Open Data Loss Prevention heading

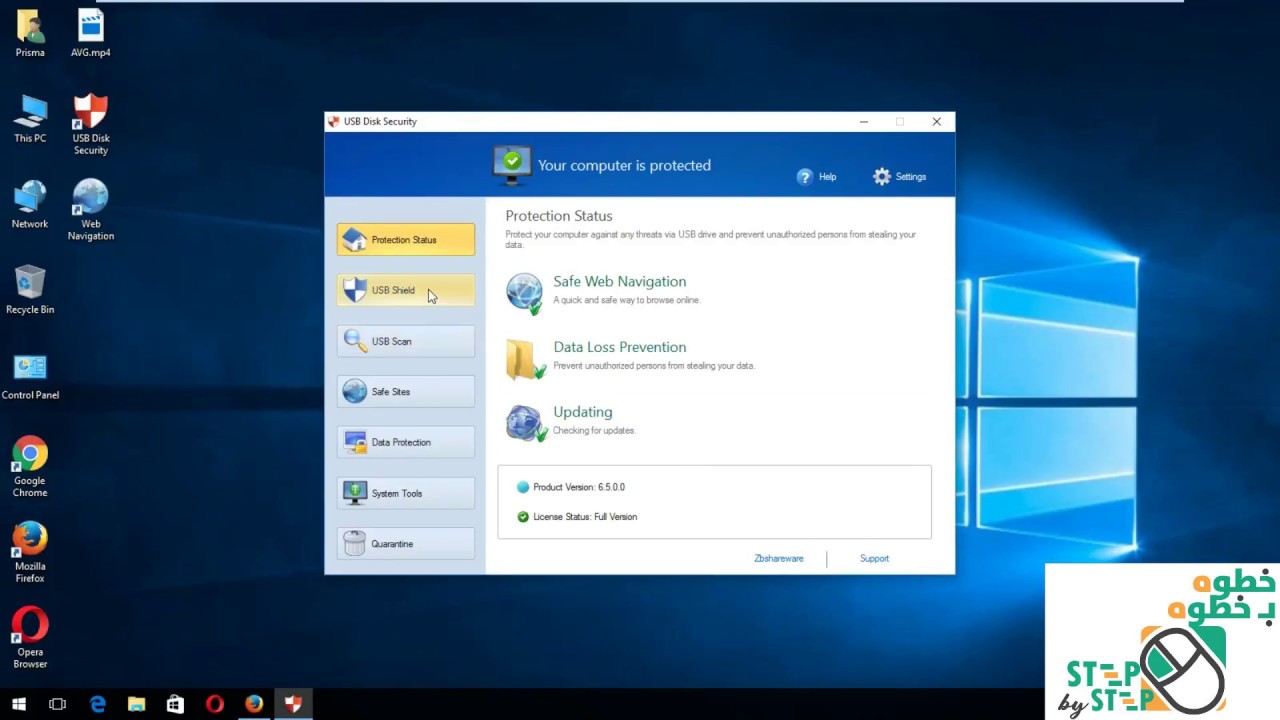(620, 347)
